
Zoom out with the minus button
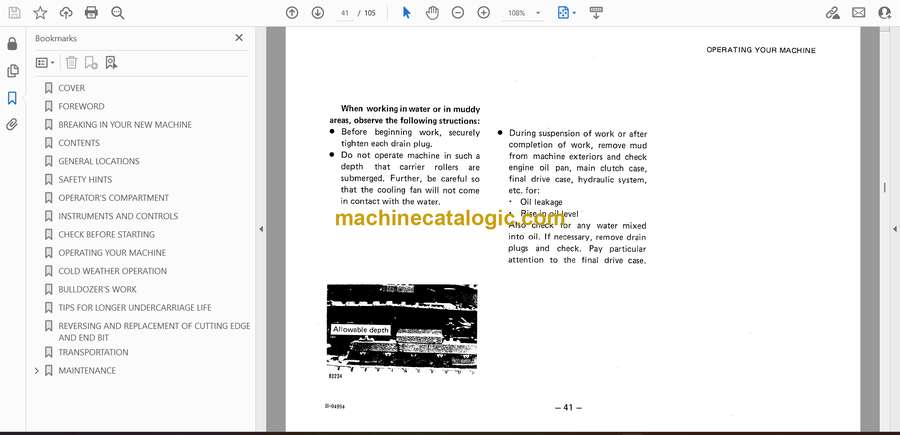[x=457, y=13]
